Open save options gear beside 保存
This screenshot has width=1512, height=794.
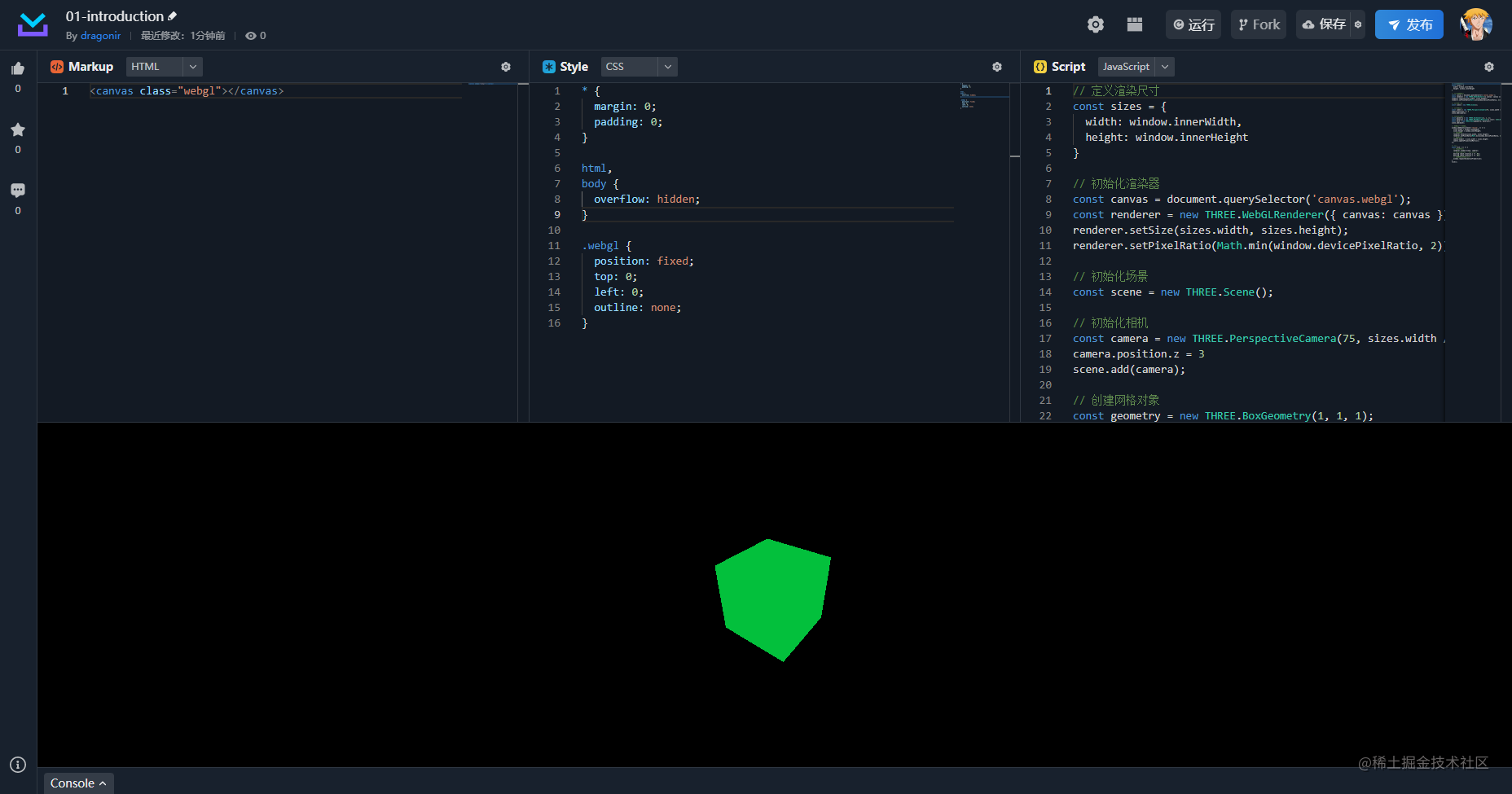click(x=1358, y=24)
